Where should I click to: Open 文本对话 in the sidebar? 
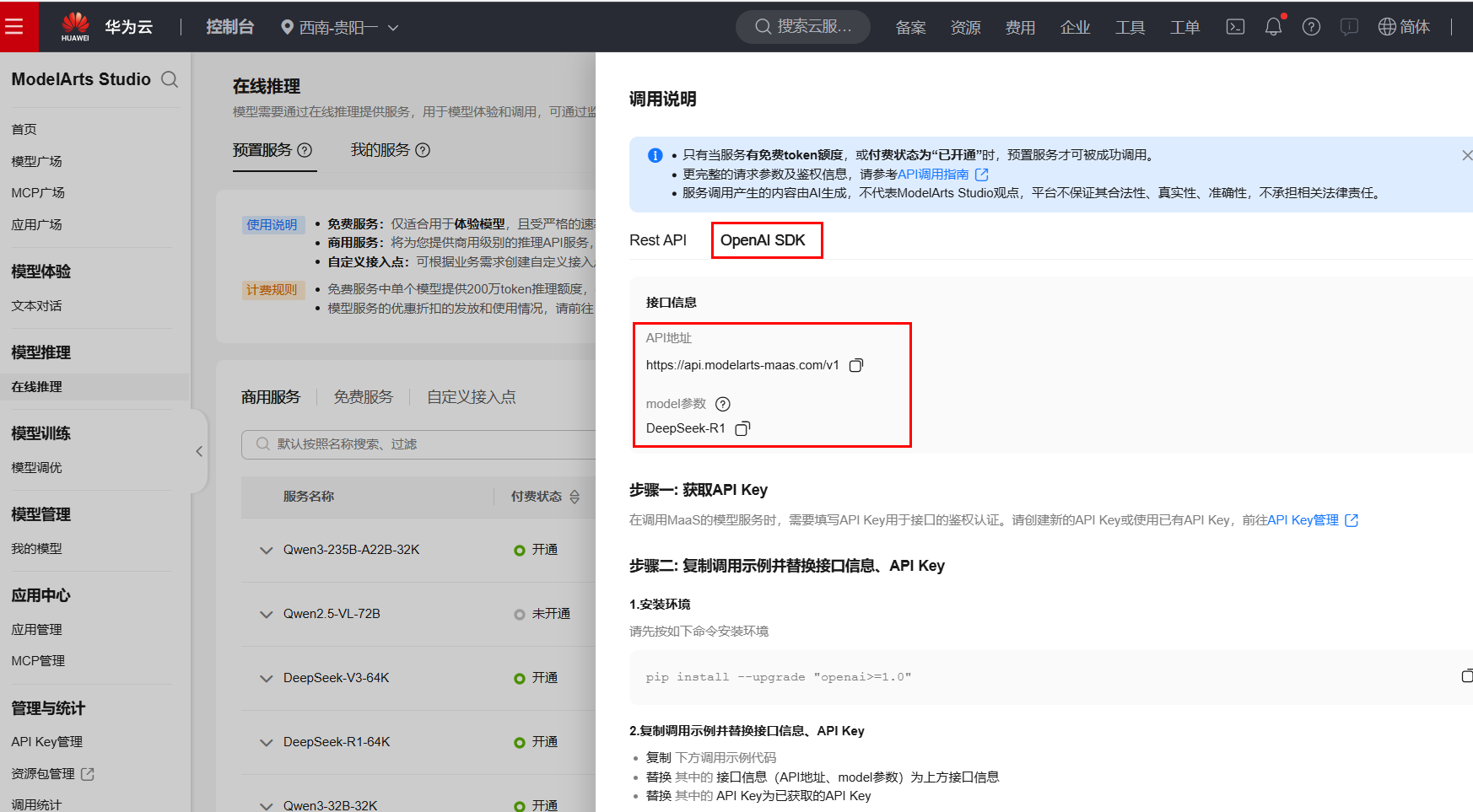pyautogui.click(x=36, y=305)
